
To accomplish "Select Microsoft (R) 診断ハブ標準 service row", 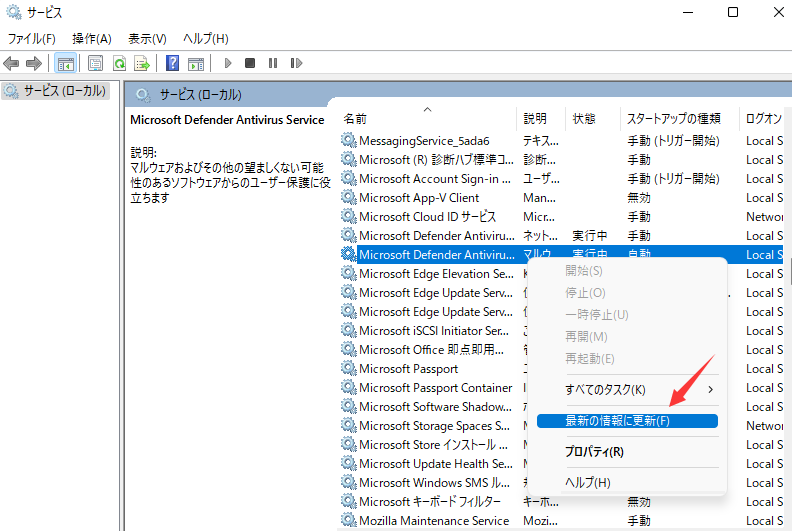I will [x=561, y=160].
